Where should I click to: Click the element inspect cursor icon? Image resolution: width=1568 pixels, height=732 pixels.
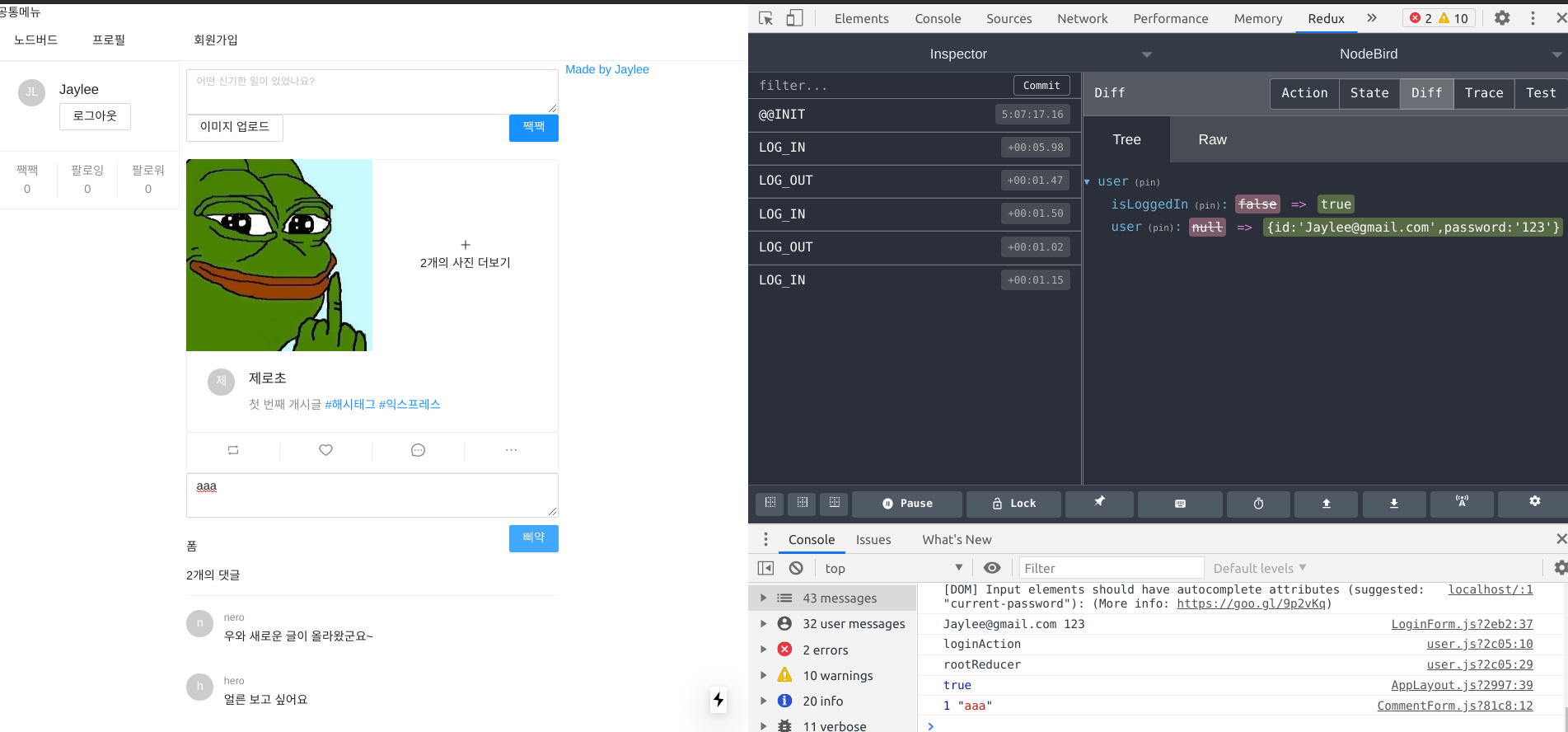[x=765, y=18]
